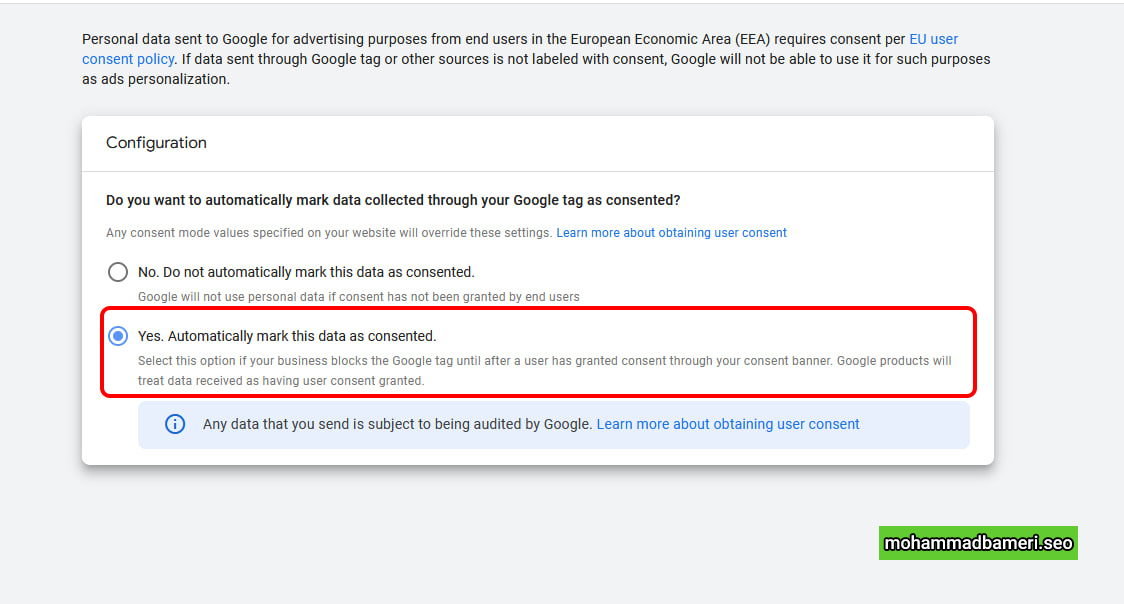Open the 'EU user' link in the intro paragraph

933,39
